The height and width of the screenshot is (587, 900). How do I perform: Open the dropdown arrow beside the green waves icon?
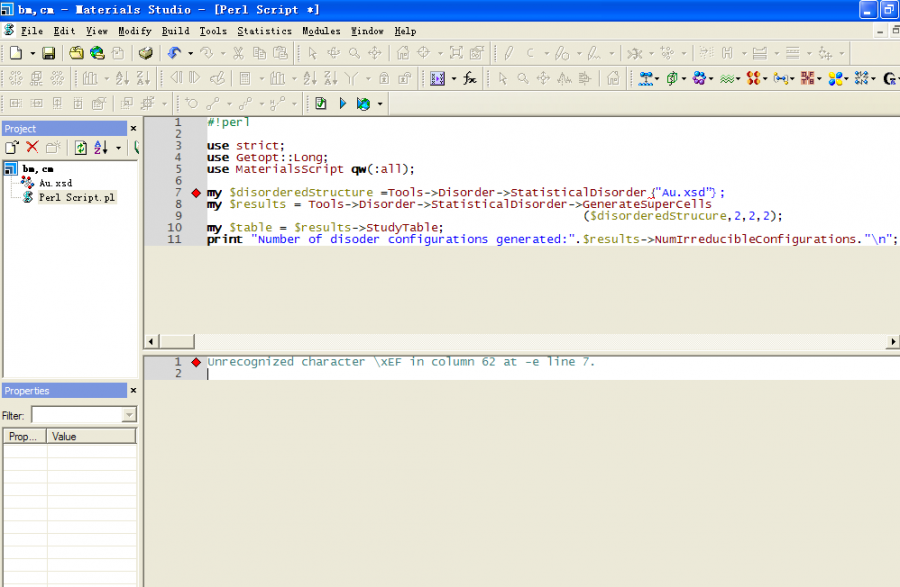pos(738,79)
